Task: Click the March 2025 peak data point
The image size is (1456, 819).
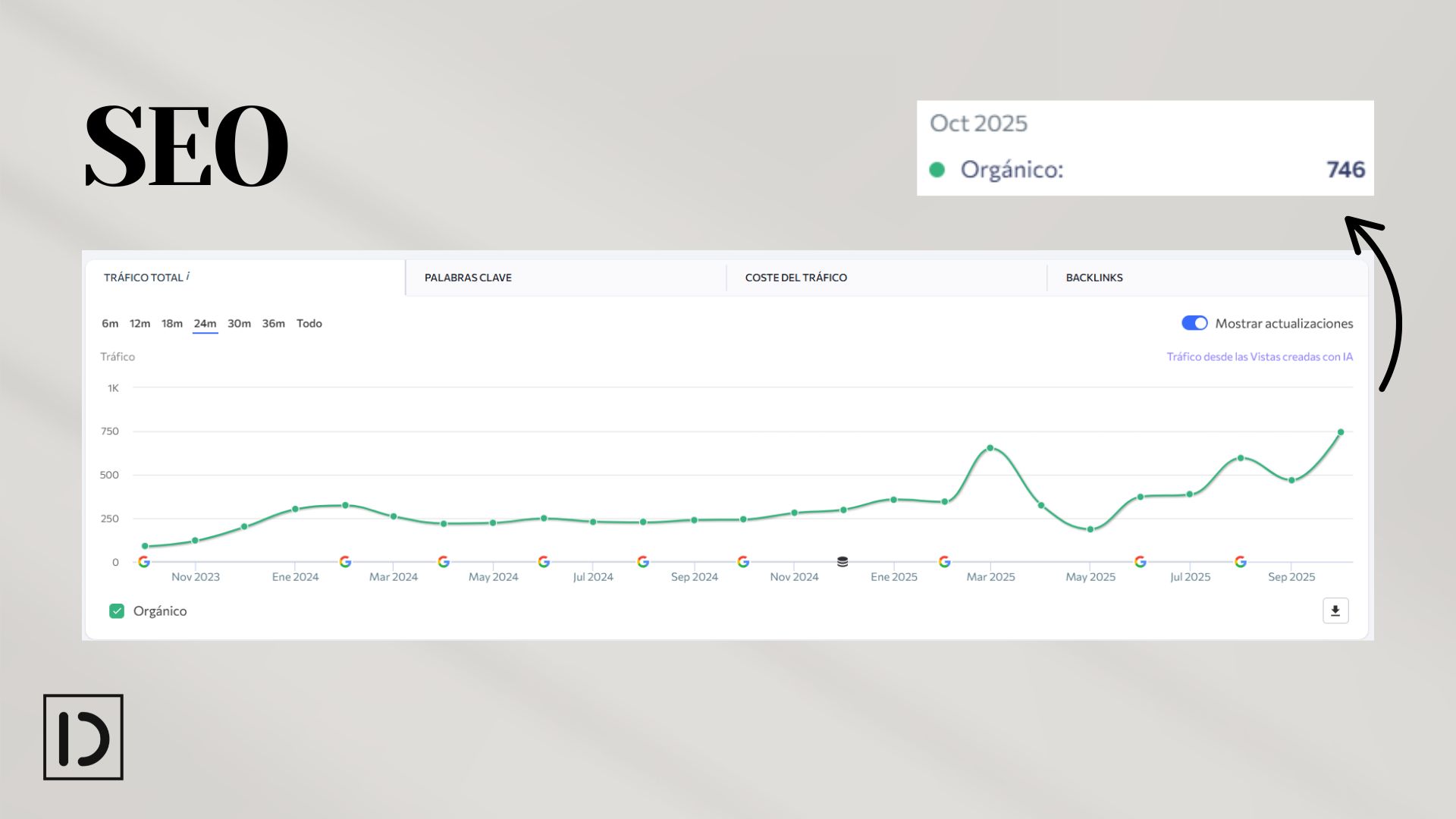Action: pyautogui.click(x=990, y=448)
